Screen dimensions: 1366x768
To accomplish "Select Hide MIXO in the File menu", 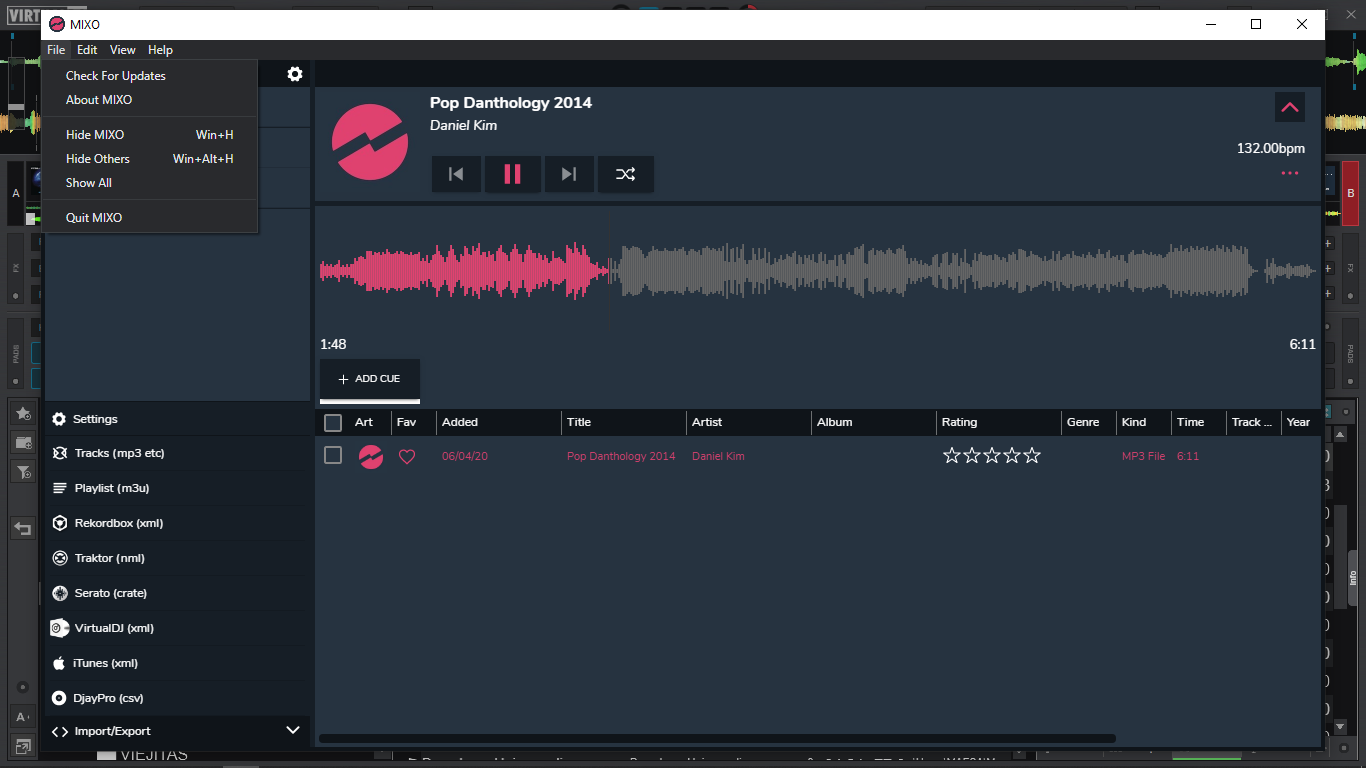I will click(150, 135).
